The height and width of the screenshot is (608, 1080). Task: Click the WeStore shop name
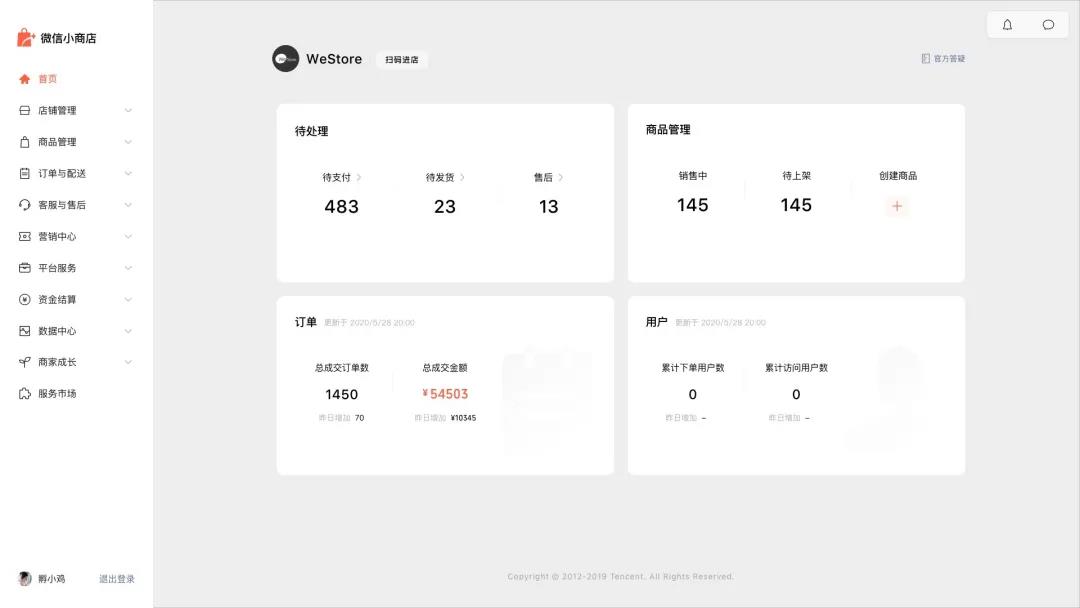click(x=334, y=59)
